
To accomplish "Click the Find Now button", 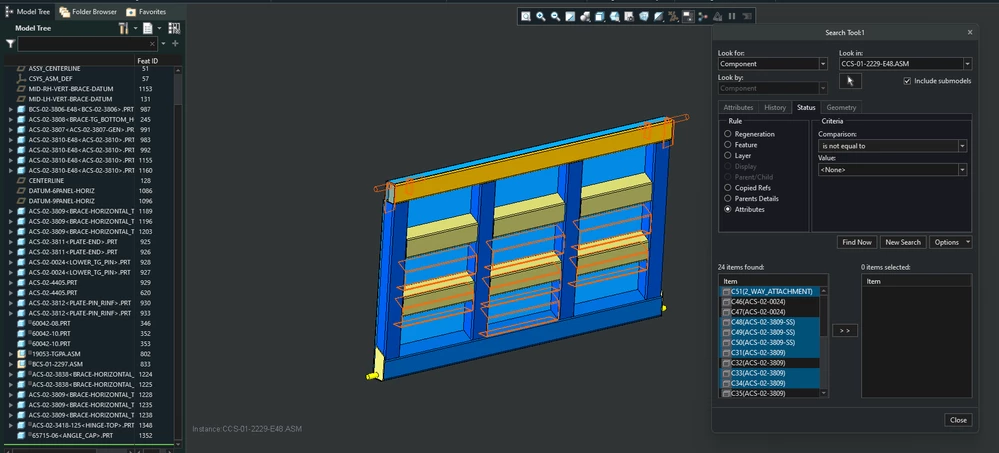I will click(857, 242).
